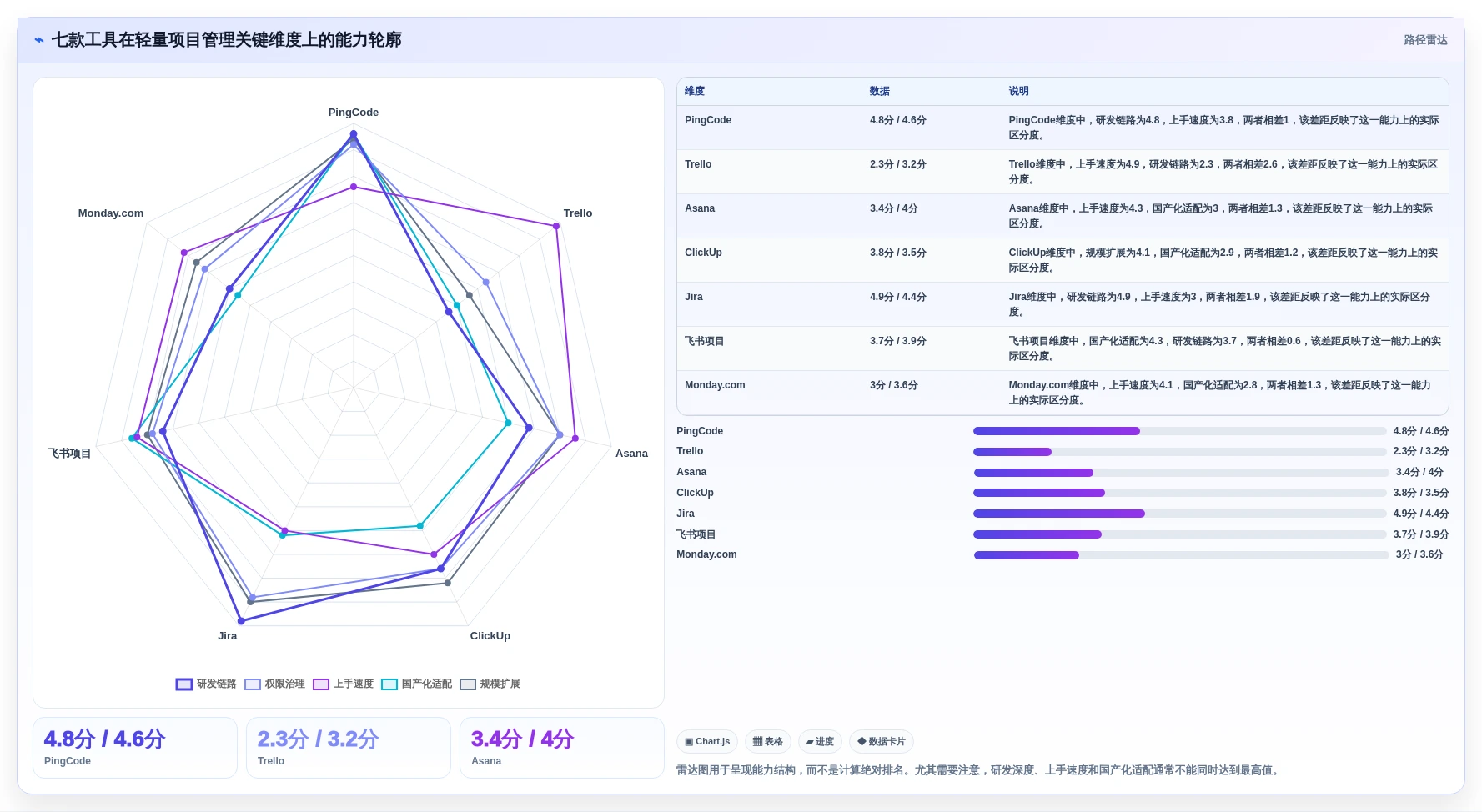1482x812 pixels.
Task: Open the PingCode 4.8分 / 4.6分 data card
Action: coord(135,748)
